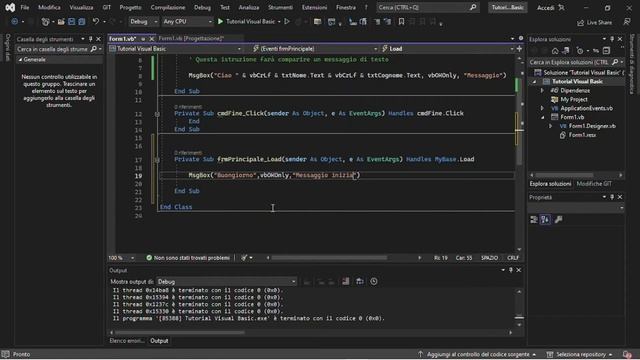The height and width of the screenshot is (360, 640).
Task: Click the clock timestamp icon in Output
Action: pos(373,282)
